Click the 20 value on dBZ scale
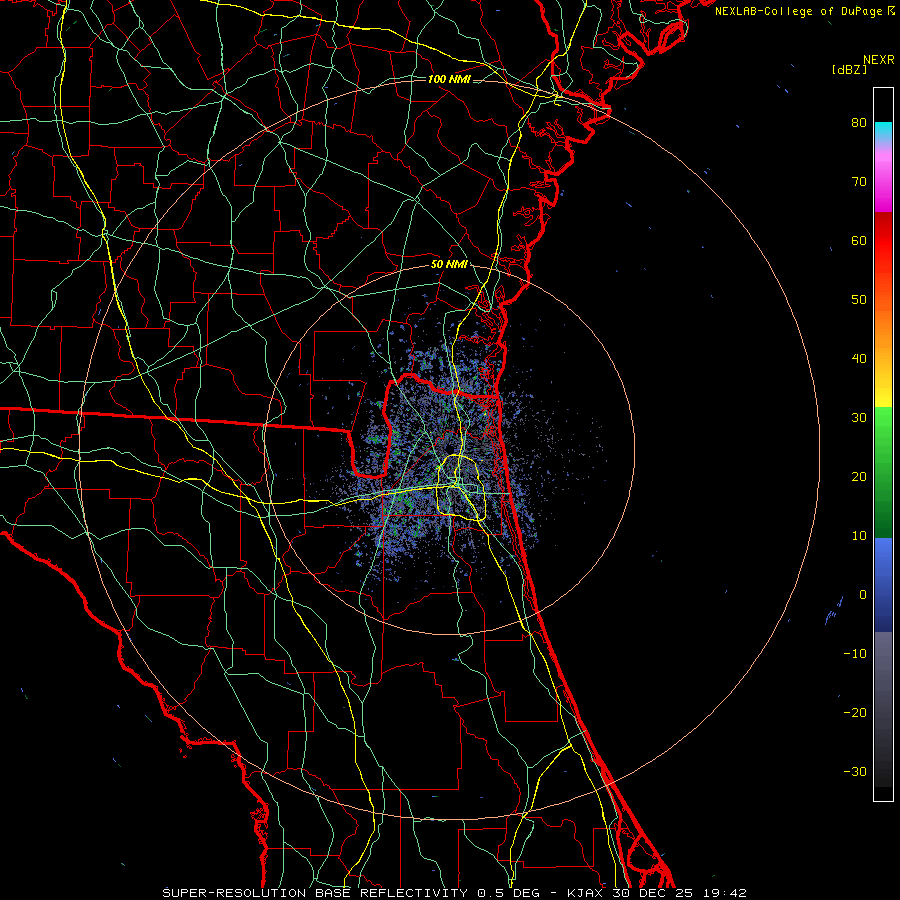 pos(859,477)
